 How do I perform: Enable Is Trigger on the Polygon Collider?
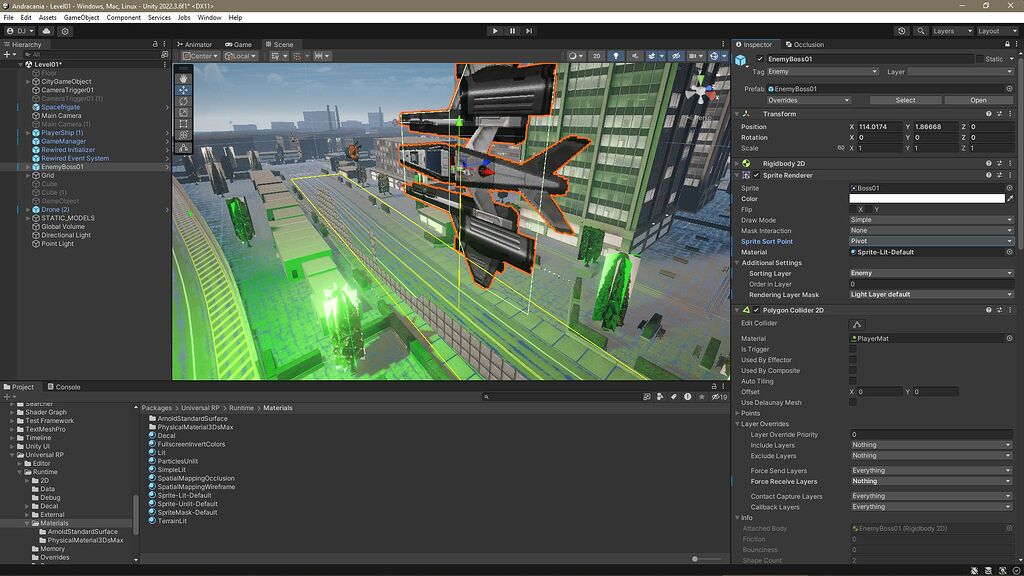(853, 349)
